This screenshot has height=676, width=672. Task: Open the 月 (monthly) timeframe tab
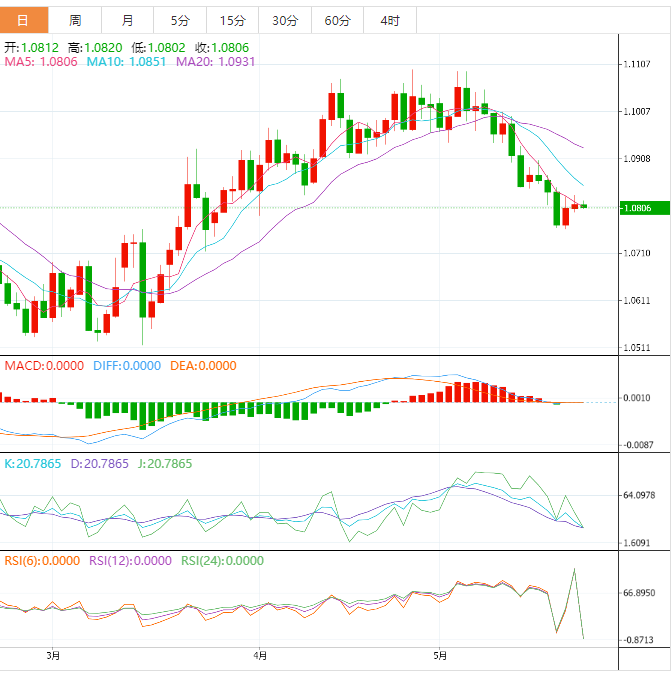(x=127, y=20)
